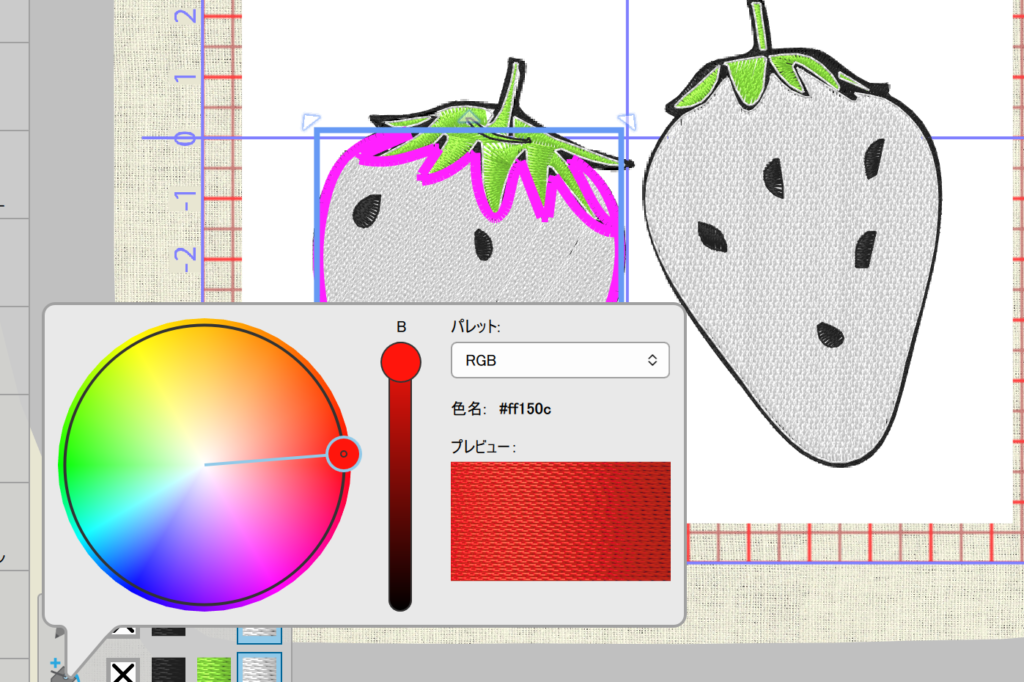Click the left selection triangle handle

pos(308,121)
